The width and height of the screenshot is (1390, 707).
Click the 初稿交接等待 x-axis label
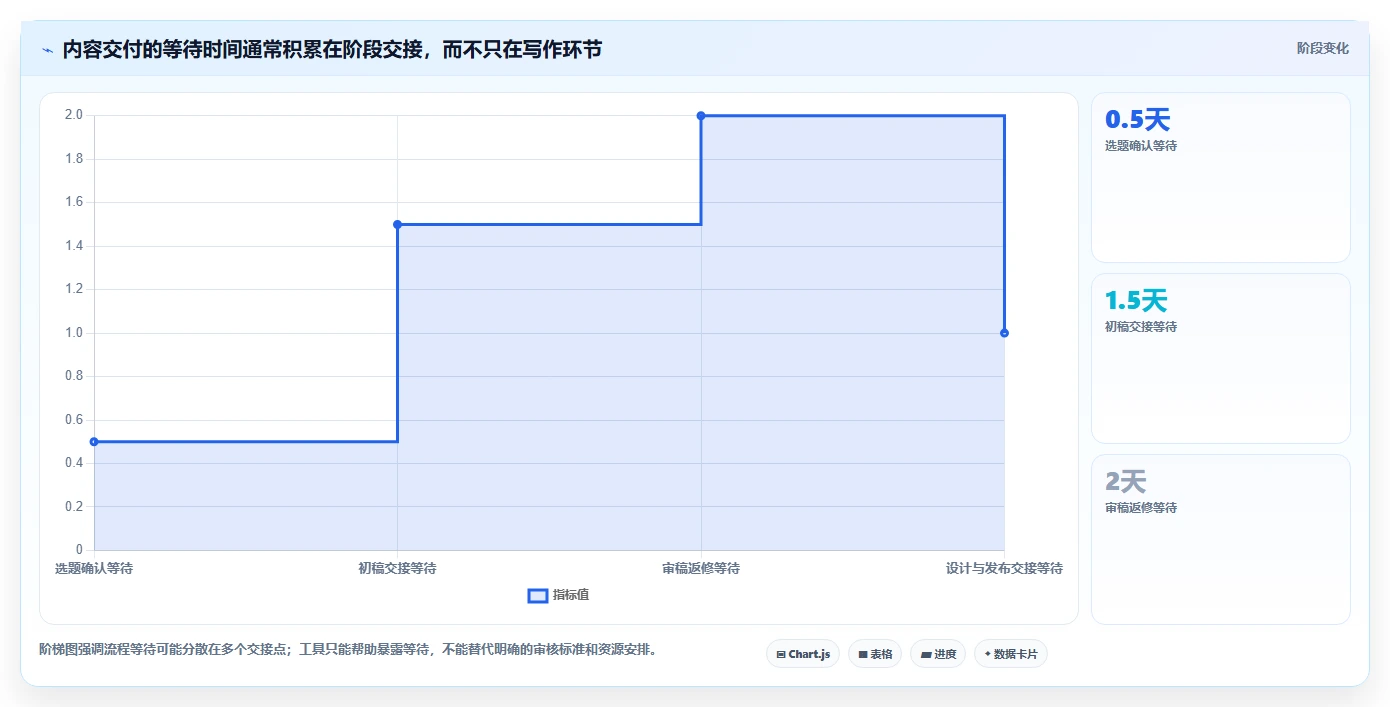point(397,568)
